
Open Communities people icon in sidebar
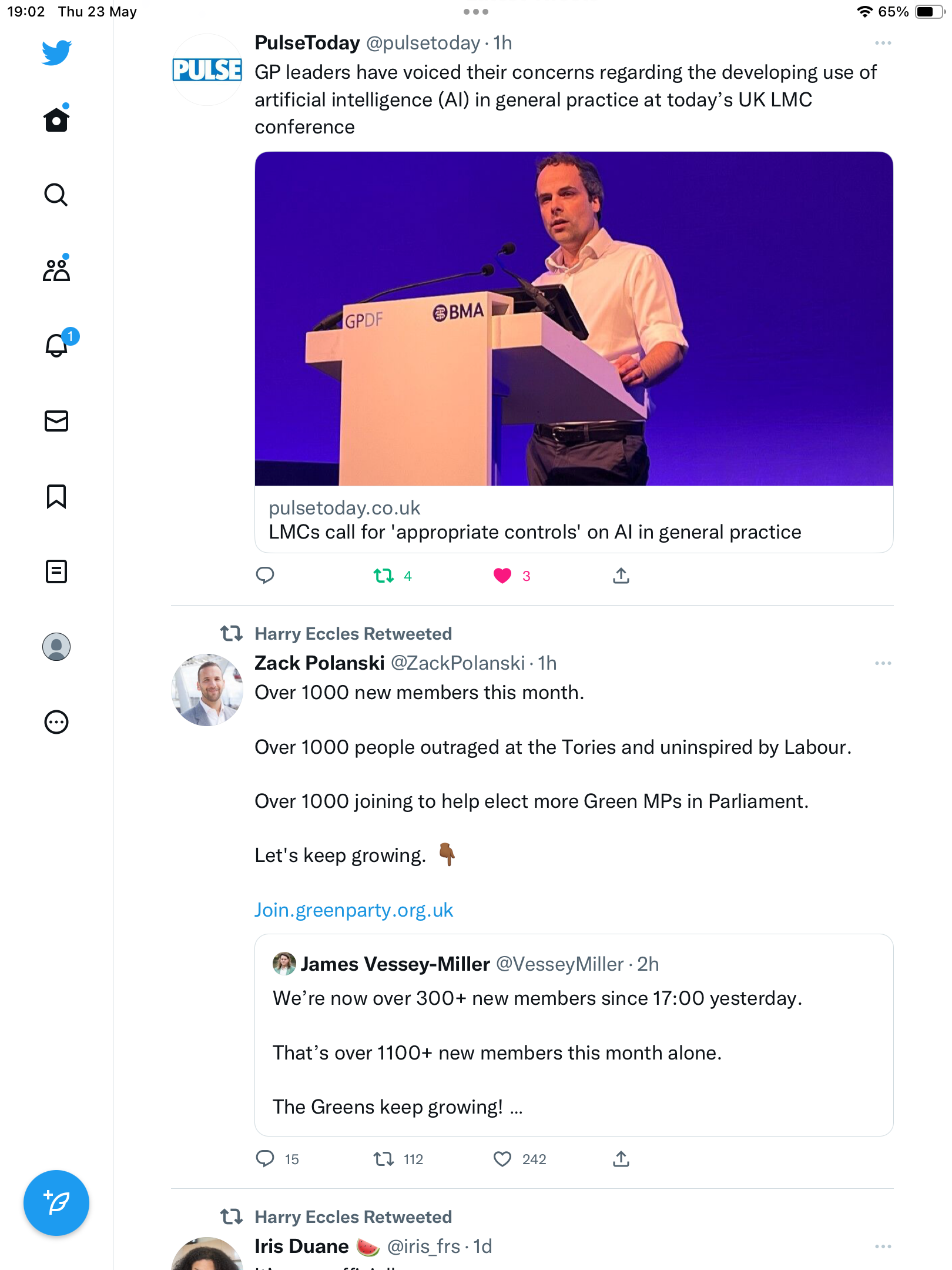pos(56,269)
